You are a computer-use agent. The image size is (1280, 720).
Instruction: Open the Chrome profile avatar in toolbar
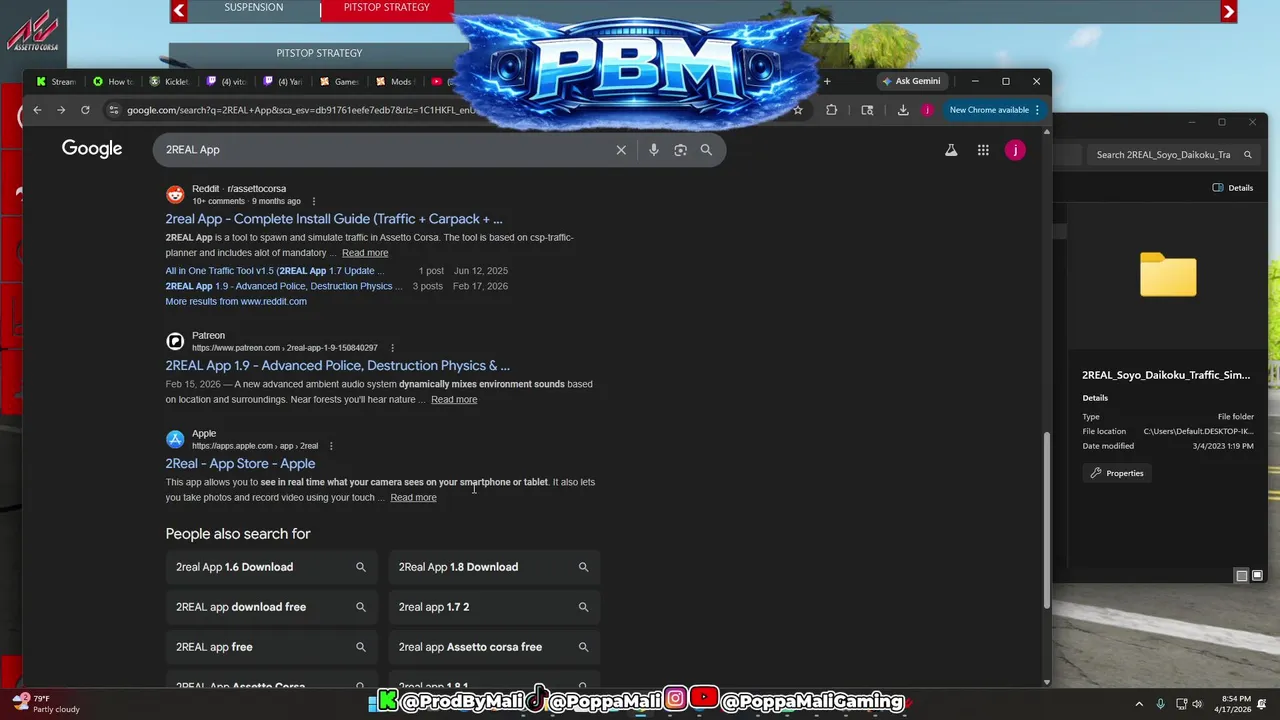pyautogui.click(x=927, y=110)
